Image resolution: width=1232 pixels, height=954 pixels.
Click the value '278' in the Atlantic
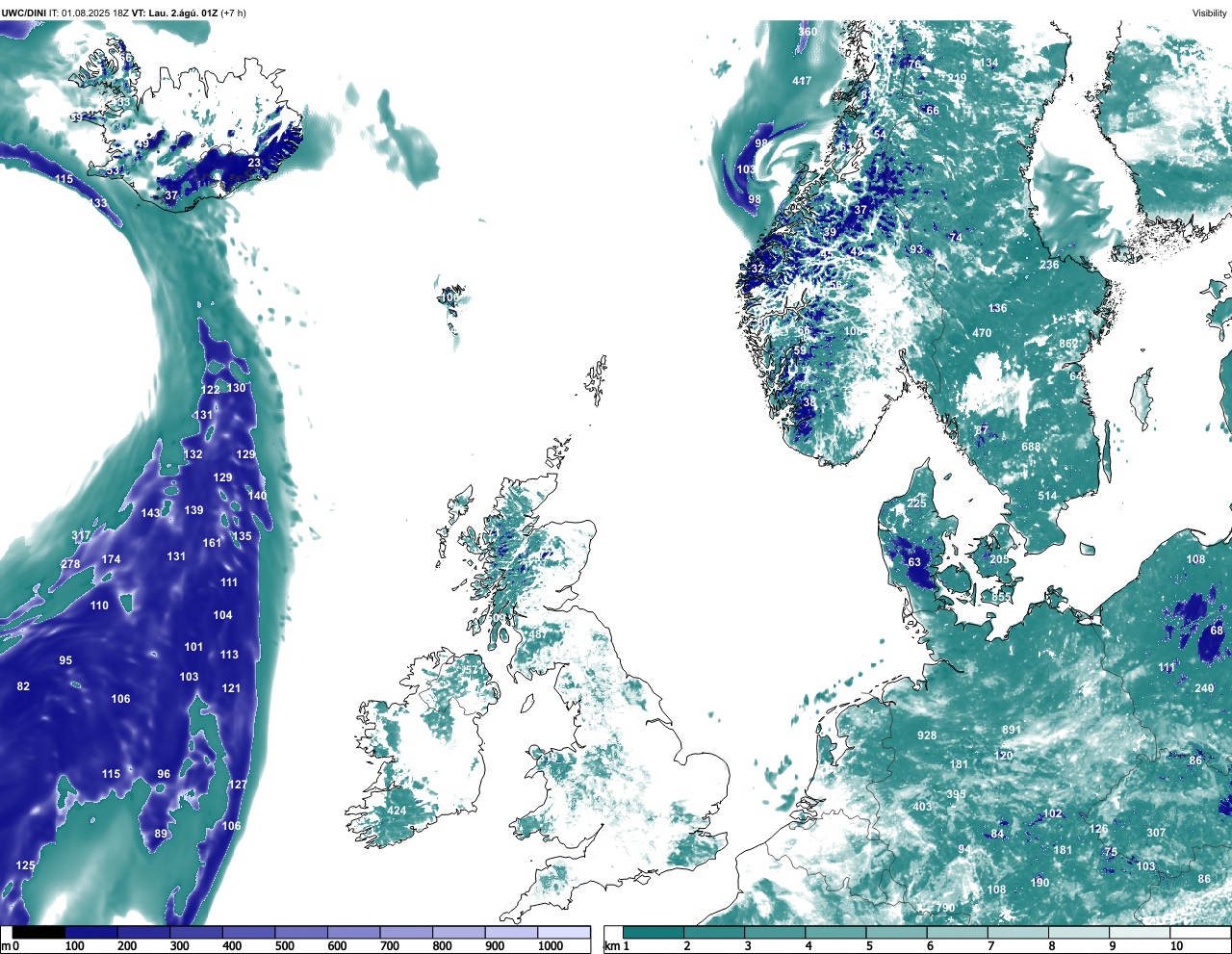70,565
